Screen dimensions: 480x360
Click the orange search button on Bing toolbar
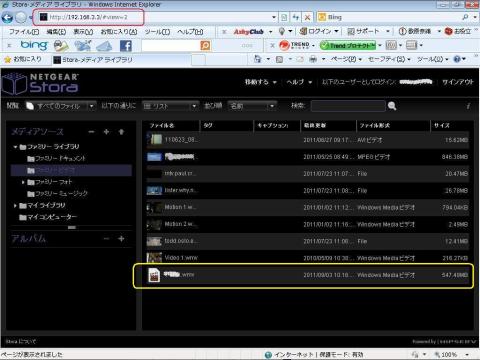(205, 45)
